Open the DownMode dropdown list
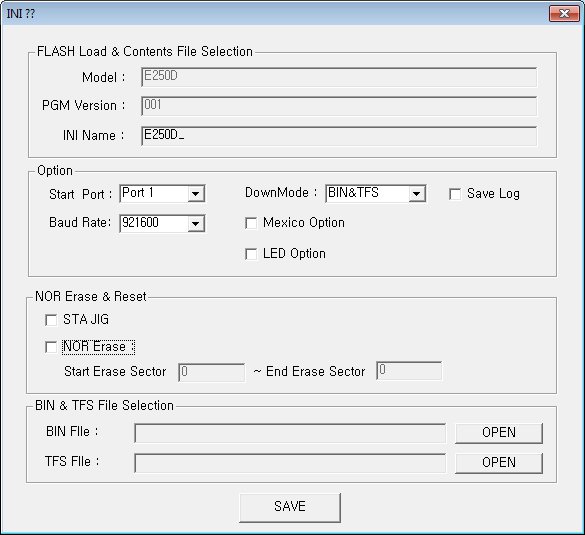The width and height of the screenshot is (585, 535). [x=417, y=194]
